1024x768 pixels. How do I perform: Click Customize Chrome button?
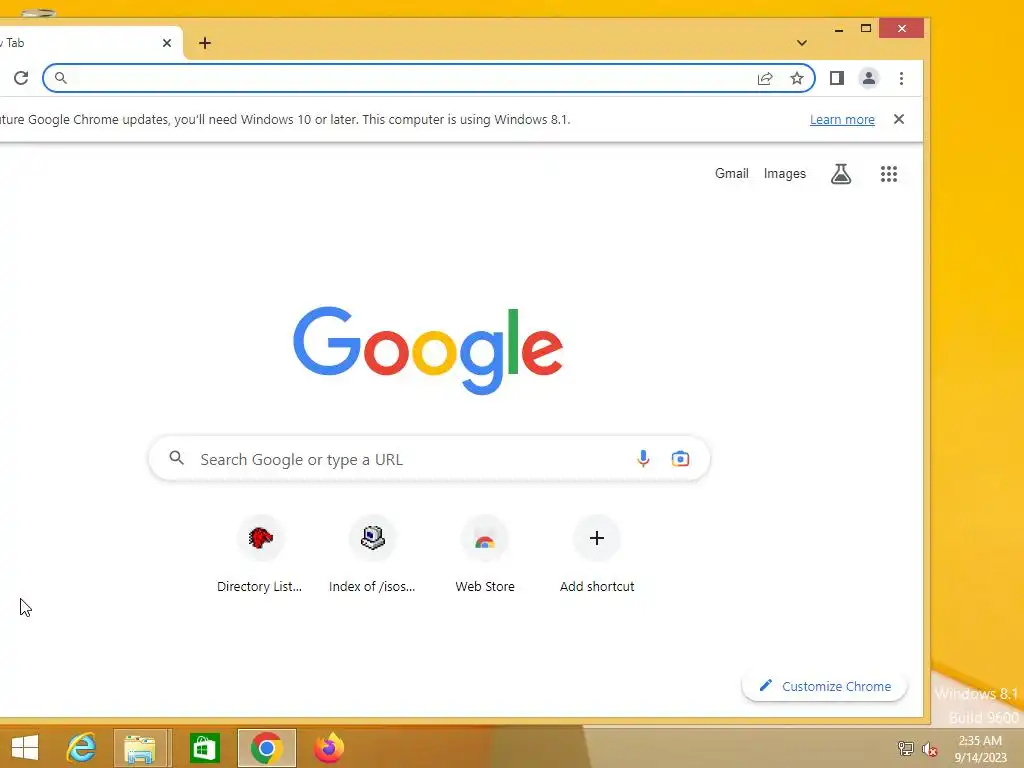pyautogui.click(x=824, y=686)
